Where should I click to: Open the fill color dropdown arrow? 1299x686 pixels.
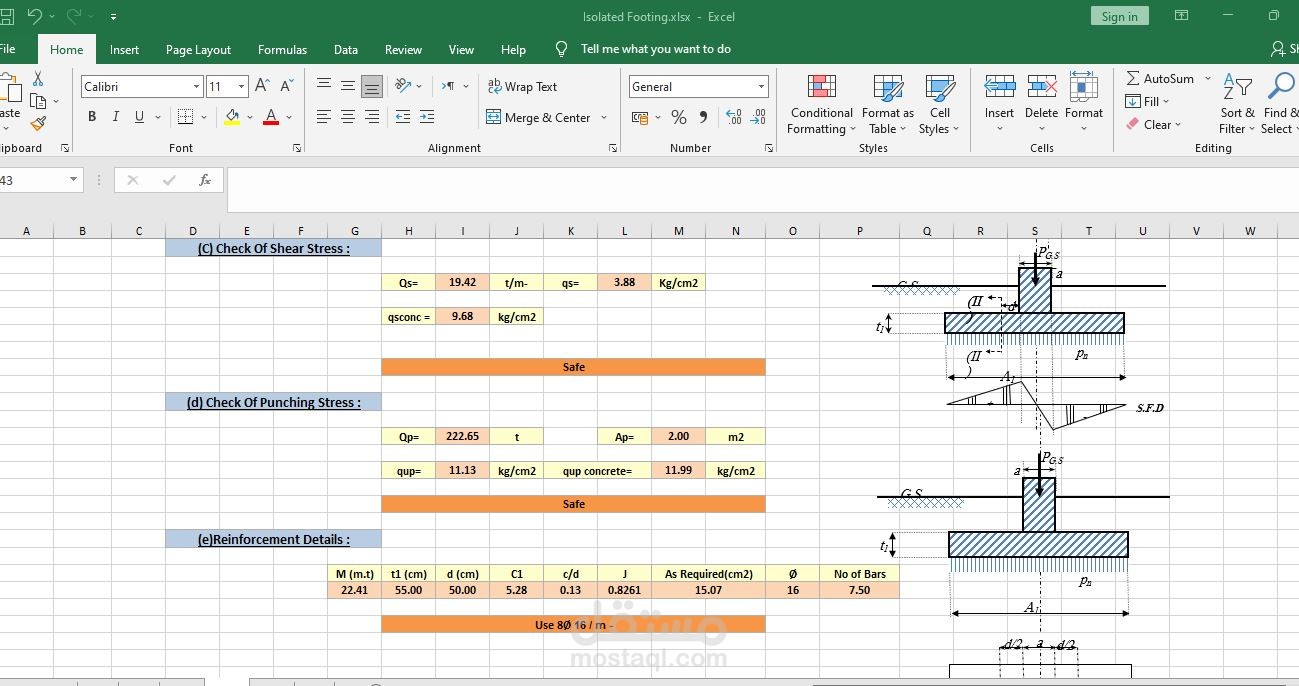click(x=248, y=117)
